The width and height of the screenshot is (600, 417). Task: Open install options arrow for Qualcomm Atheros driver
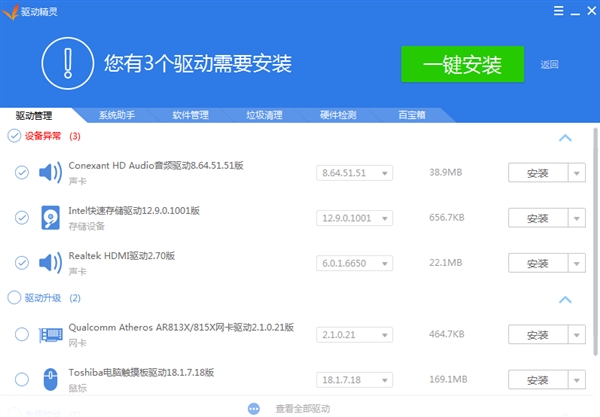click(x=577, y=335)
